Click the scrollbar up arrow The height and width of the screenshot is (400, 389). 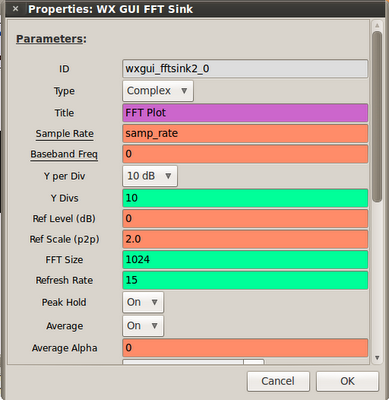(377, 25)
